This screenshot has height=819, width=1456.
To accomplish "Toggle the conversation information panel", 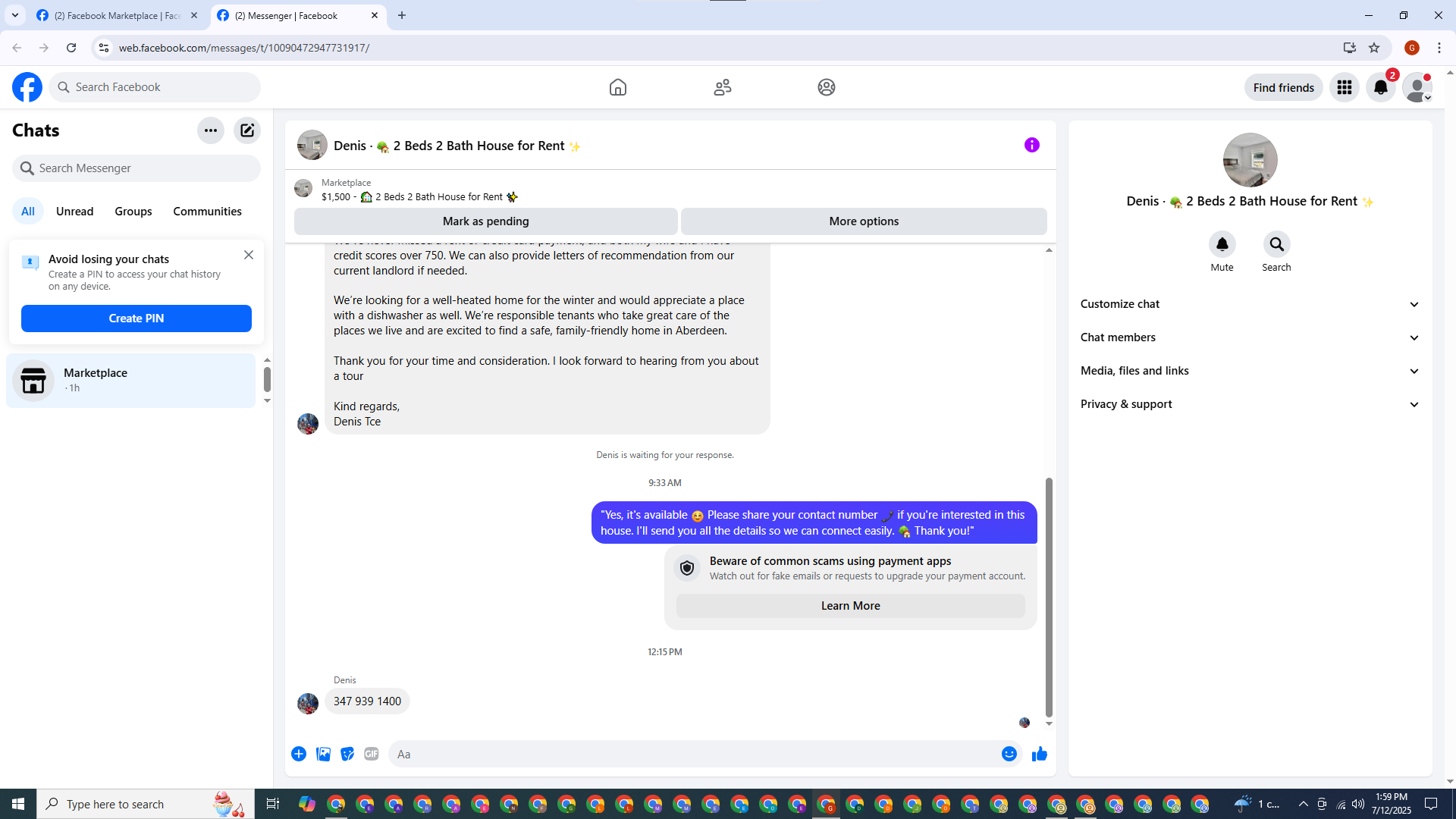I will (1031, 145).
